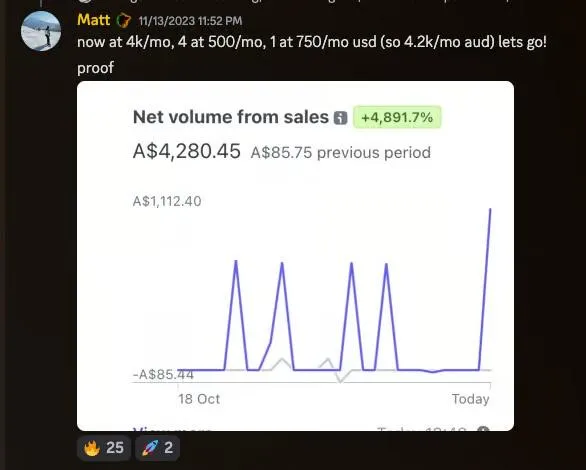Screen dimensions: 586x470
Task: Click the A$4,280.45 net volume amount
Action: coord(186,151)
